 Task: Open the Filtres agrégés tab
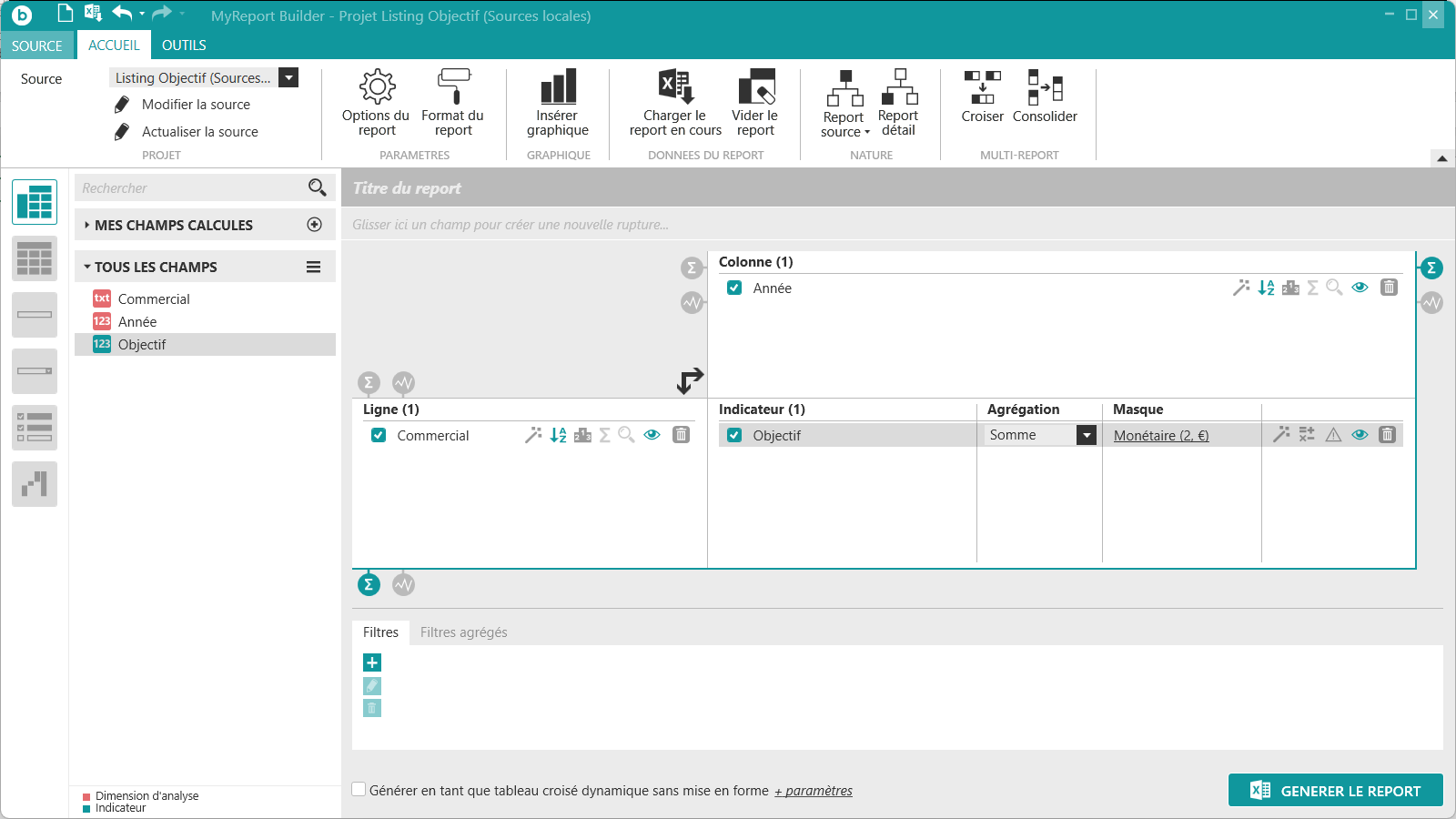463,632
